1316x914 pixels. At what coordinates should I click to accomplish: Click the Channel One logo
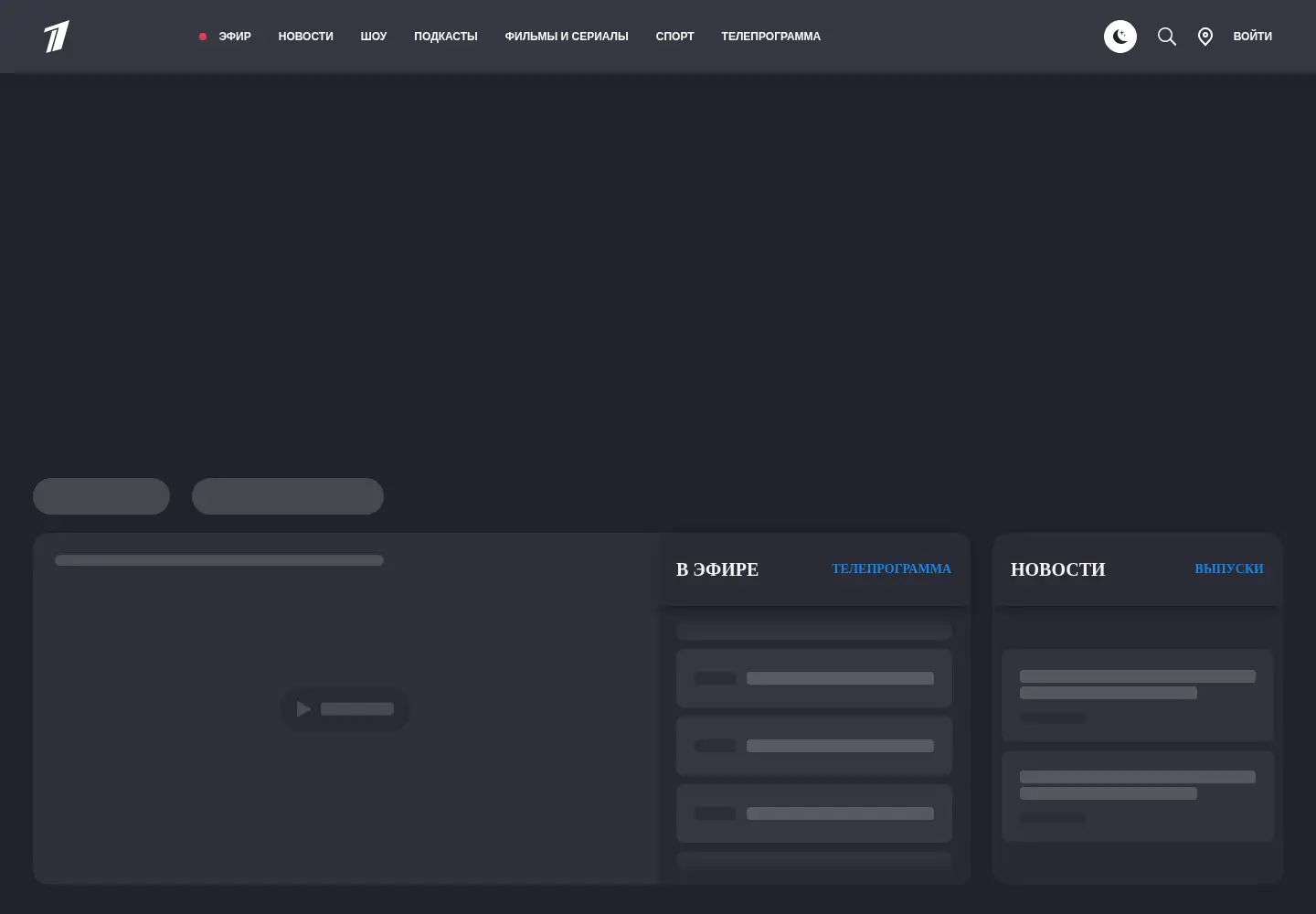click(x=57, y=37)
